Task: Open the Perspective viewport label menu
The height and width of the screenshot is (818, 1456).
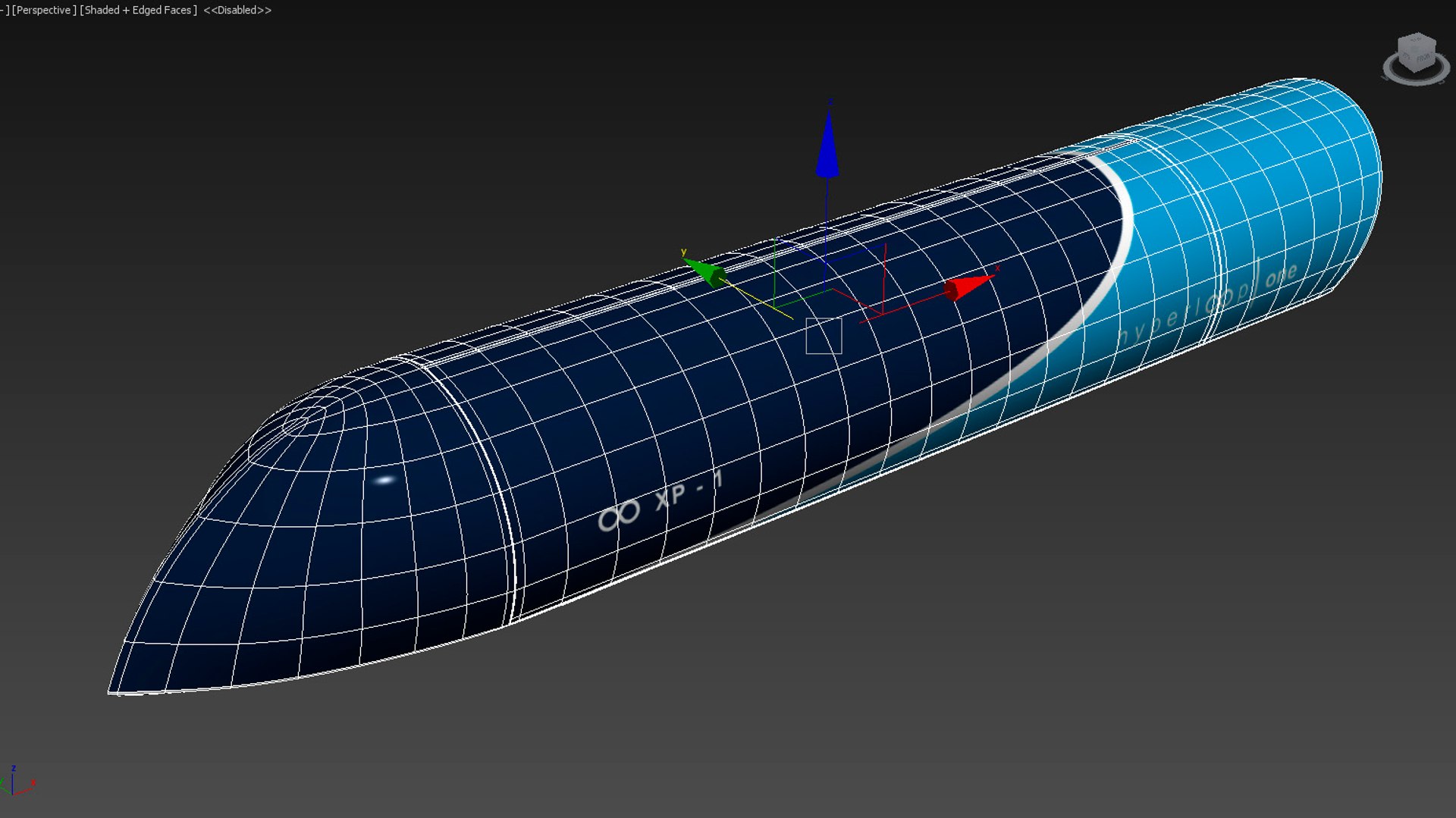Action: pos(44,10)
